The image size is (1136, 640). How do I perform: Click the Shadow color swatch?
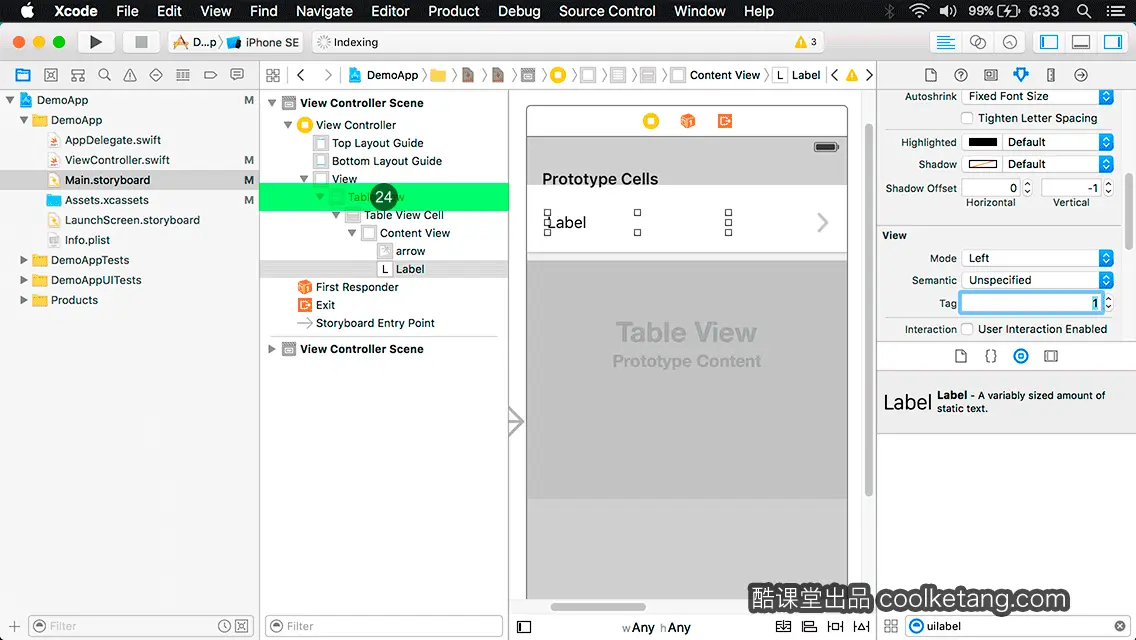[x=982, y=164]
